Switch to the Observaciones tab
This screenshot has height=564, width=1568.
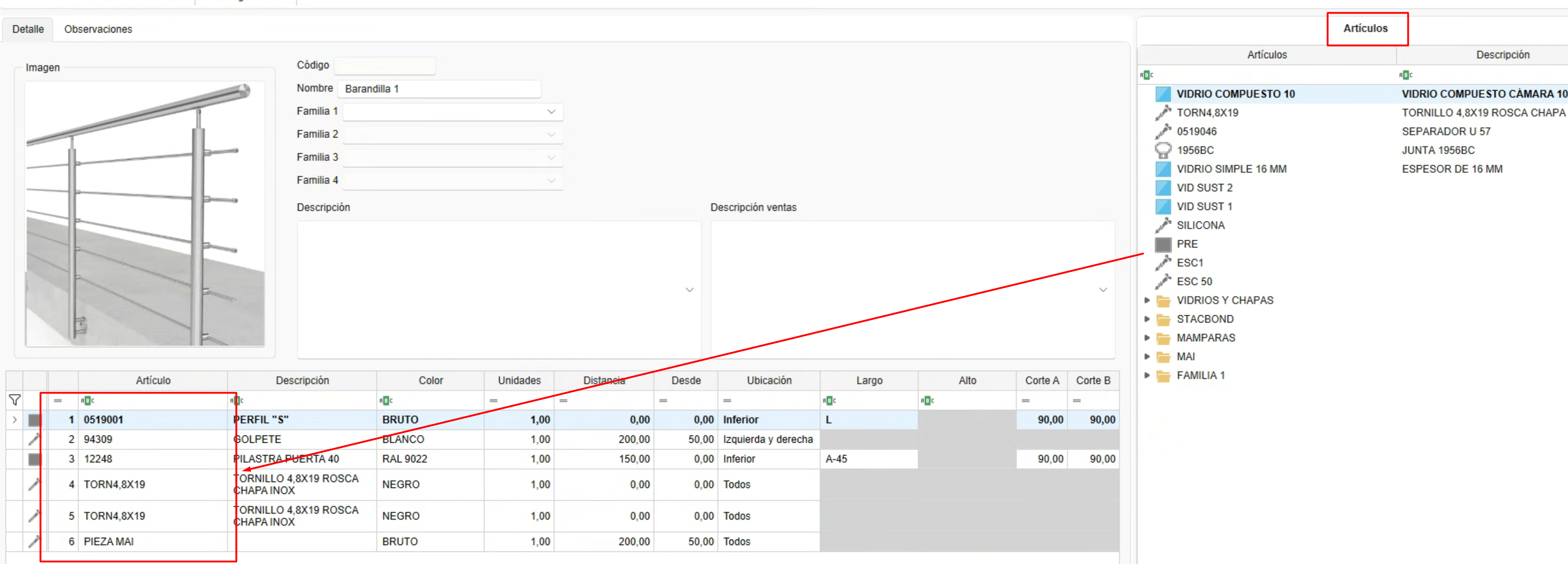(98, 28)
